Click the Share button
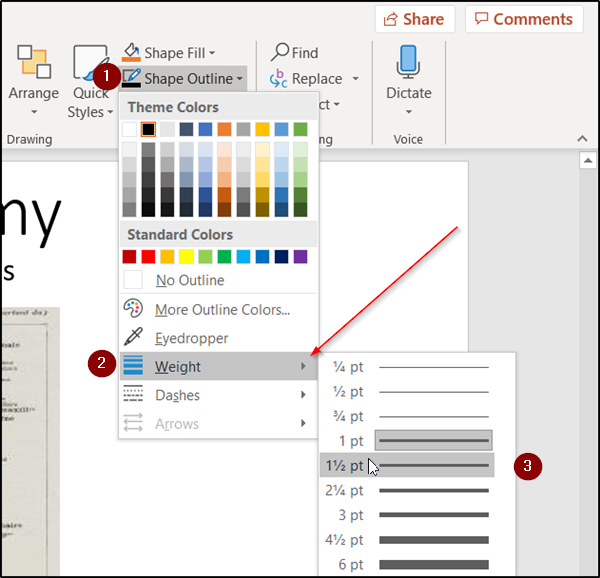Image resolution: width=600 pixels, height=578 pixels. pos(415,19)
